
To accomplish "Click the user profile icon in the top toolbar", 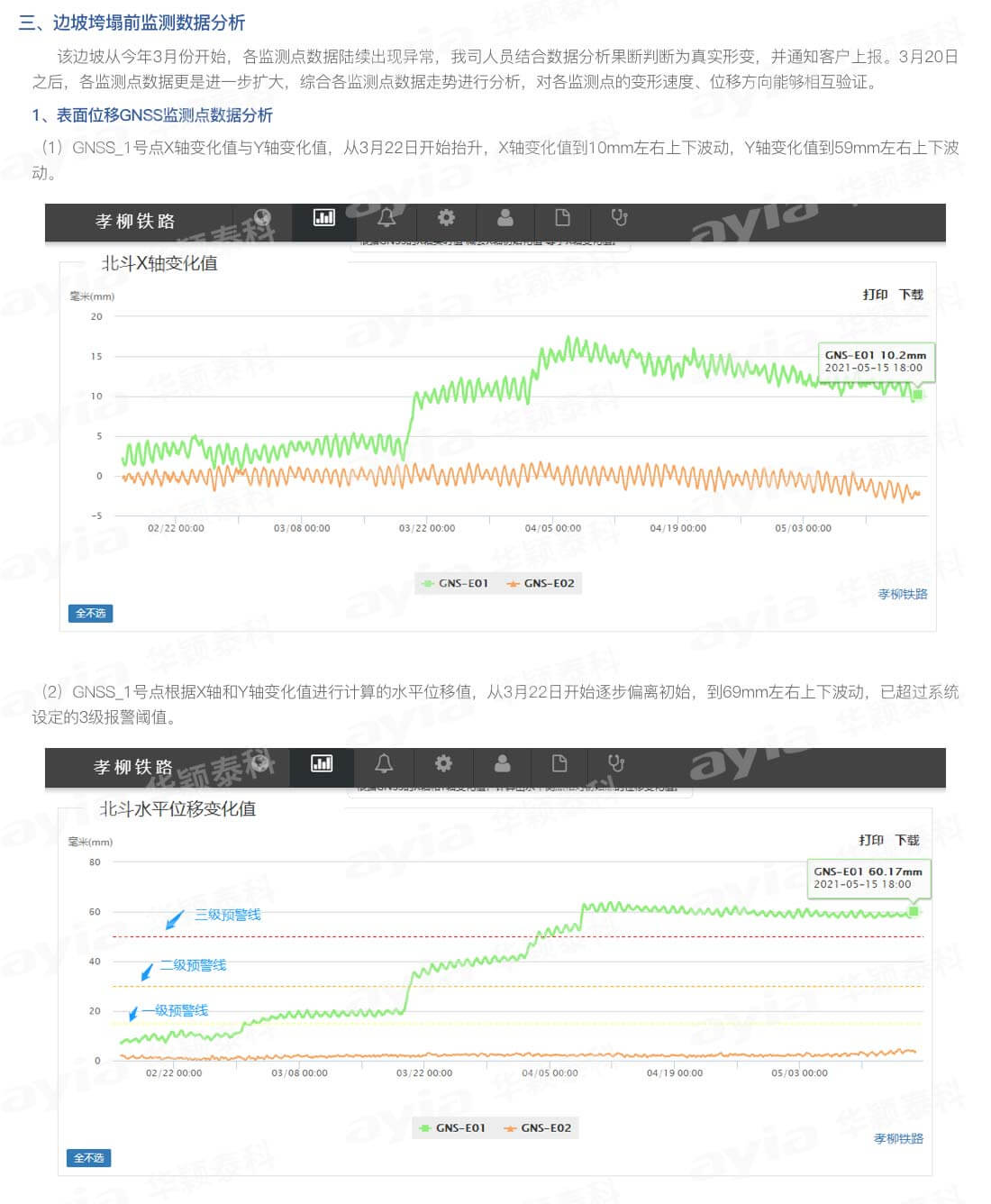I will [505, 219].
